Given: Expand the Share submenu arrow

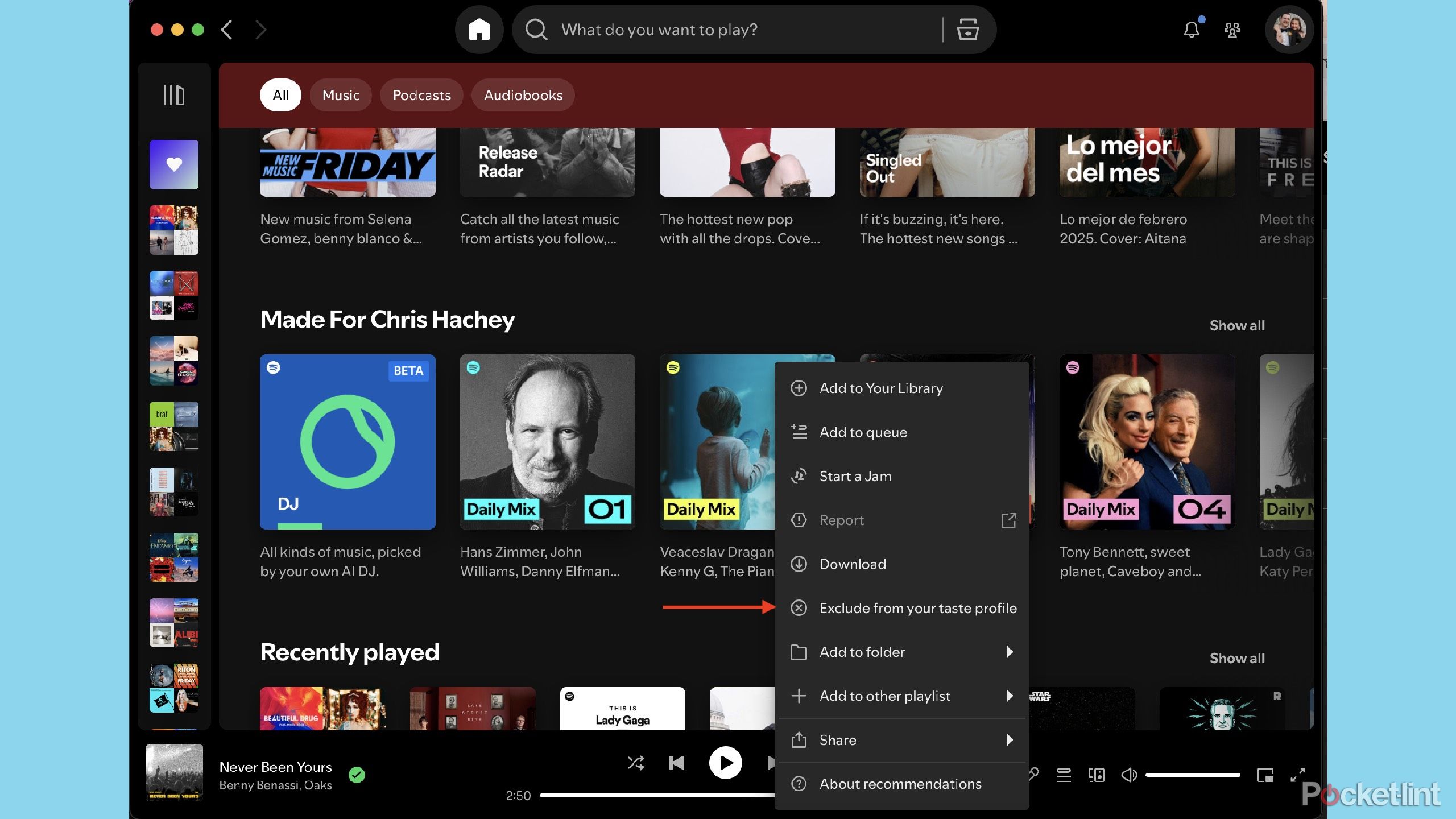Looking at the screenshot, I should tap(1010, 739).
